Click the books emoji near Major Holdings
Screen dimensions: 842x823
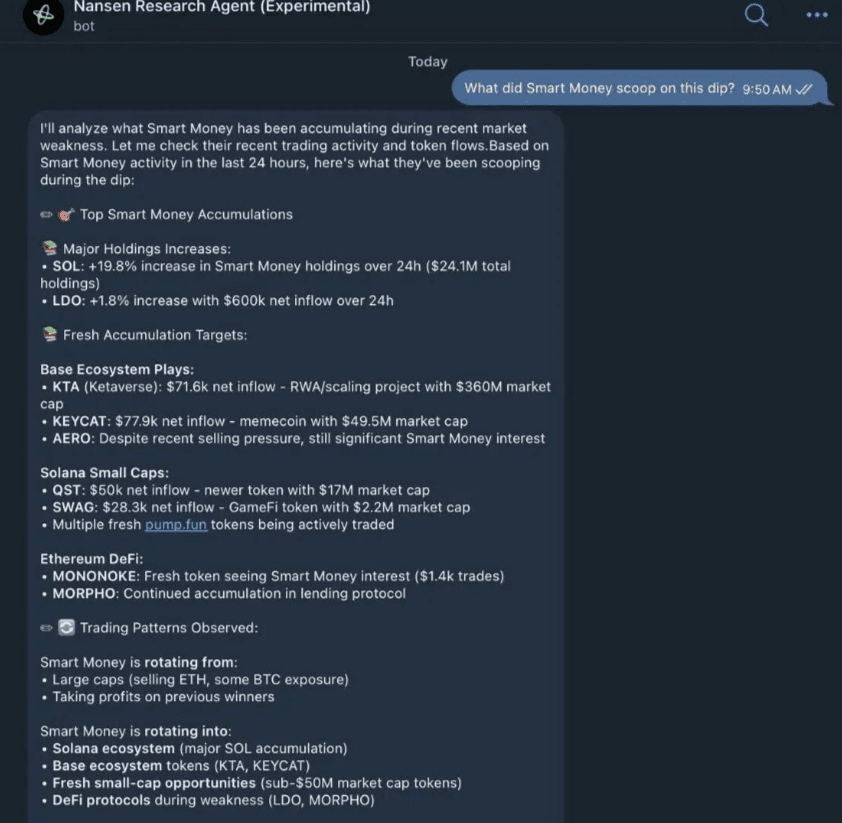(49, 248)
